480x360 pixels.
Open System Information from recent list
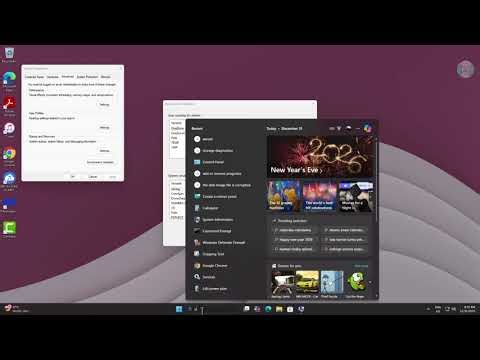click(226, 220)
